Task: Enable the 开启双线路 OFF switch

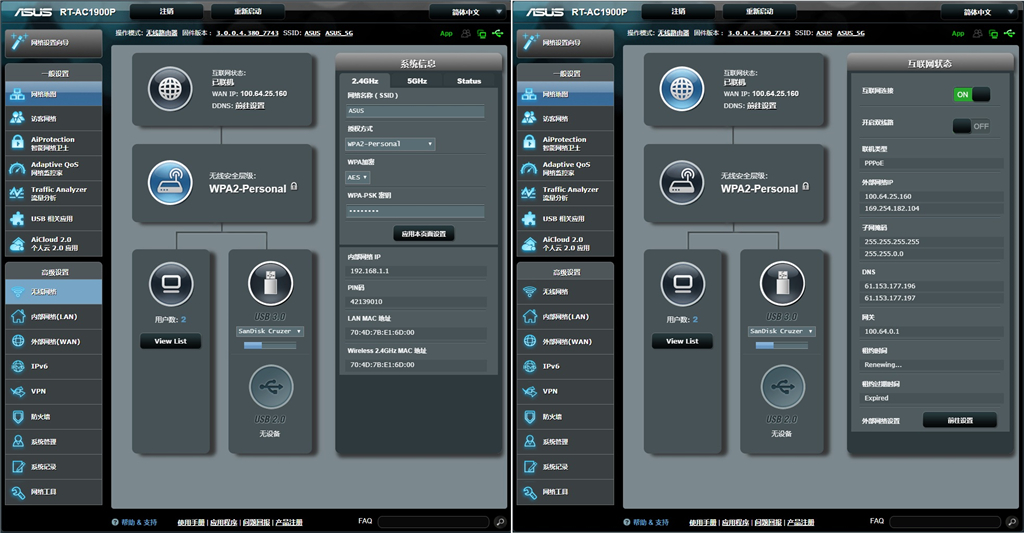Action: [971, 126]
